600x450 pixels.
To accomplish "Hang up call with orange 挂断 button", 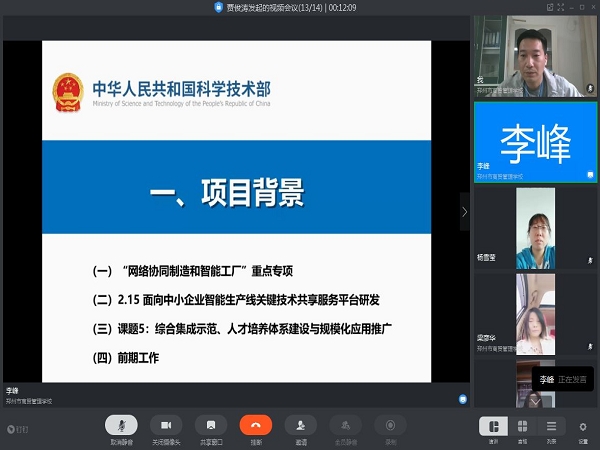I will (256, 425).
